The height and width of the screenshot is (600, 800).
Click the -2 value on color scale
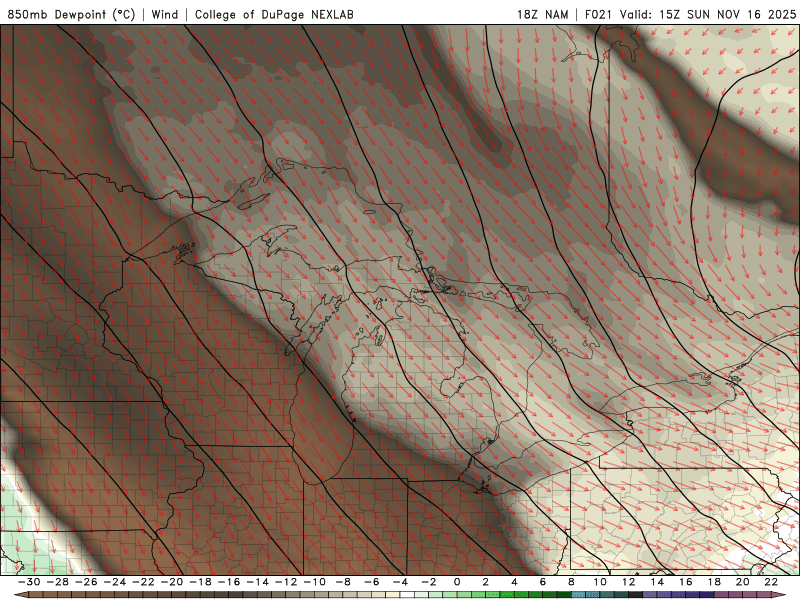429,582
